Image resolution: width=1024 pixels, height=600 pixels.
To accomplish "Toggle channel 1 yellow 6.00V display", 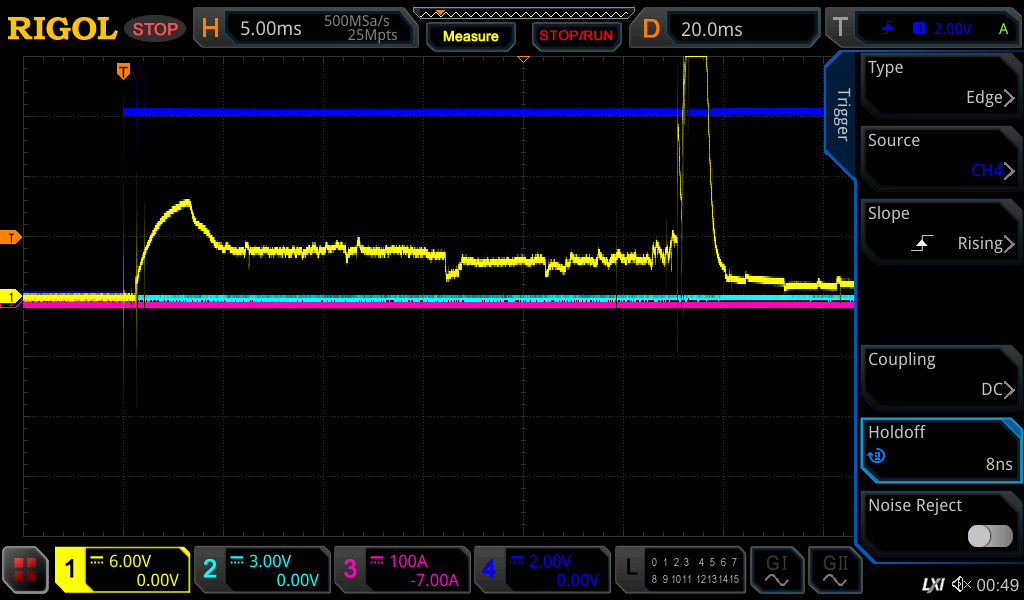I will [x=122, y=570].
